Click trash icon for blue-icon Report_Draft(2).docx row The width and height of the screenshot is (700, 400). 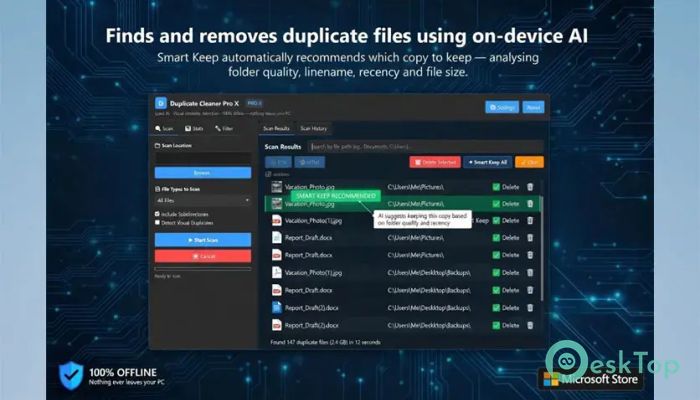pyautogui.click(x=530, y=308)
